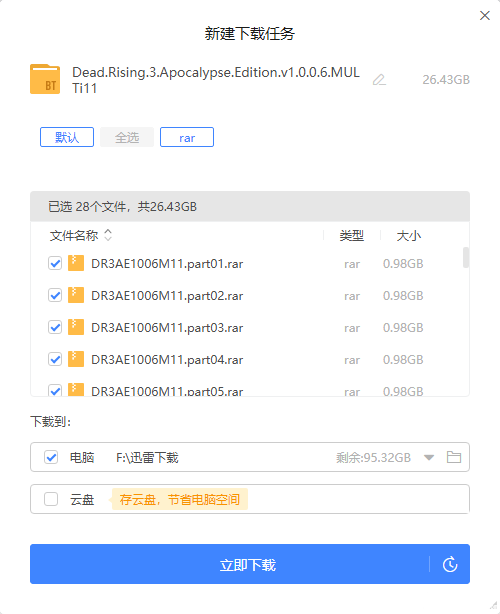This screenshot has height=614, width=500.
Task: Click the file list scrollbar thumb
Action: point(466,257)
